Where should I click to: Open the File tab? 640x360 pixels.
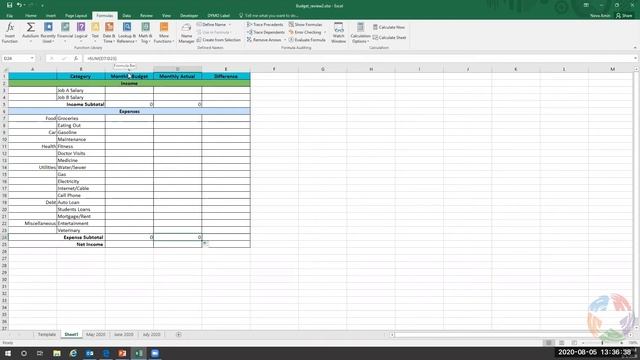pos(9,16)
